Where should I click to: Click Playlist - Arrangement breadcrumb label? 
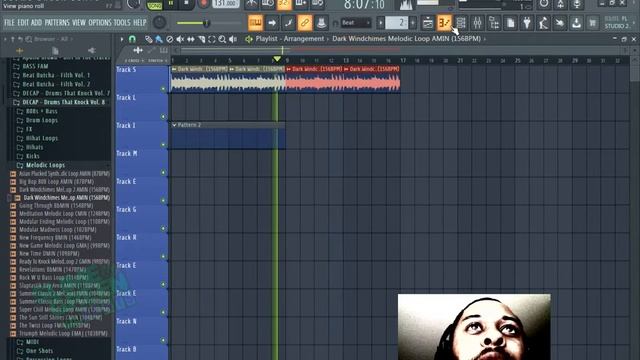point(289,39)
